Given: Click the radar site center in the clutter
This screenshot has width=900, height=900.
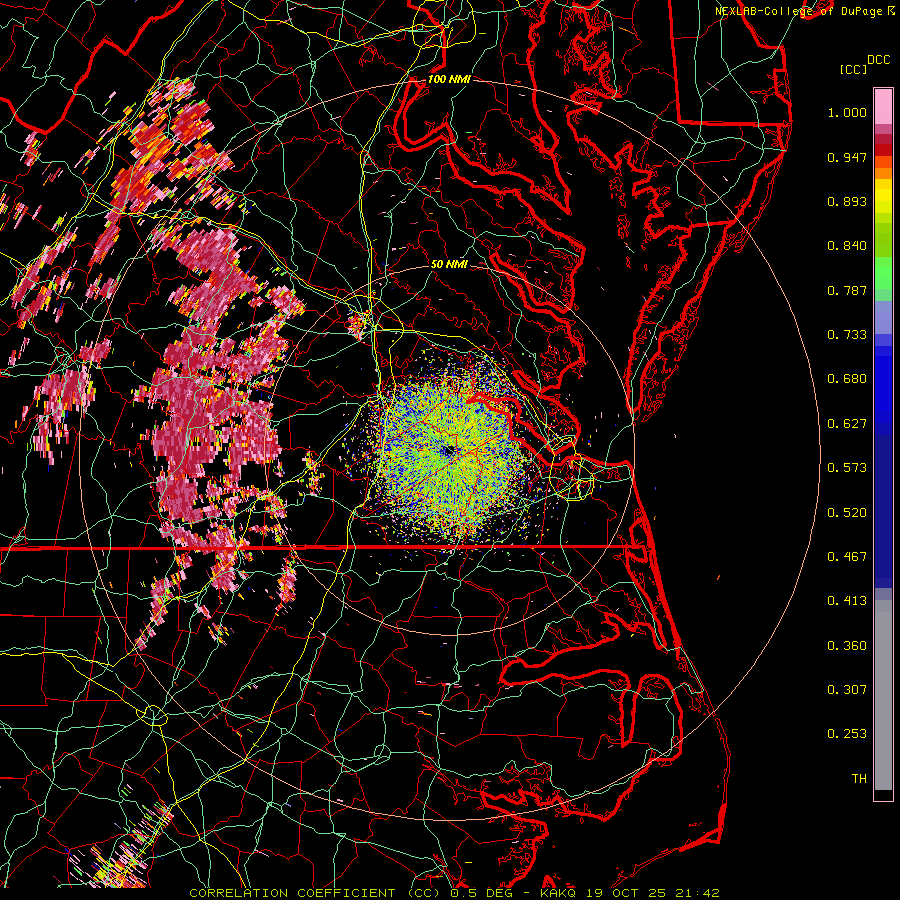Looking at the screenshot, I should pos(448,451).
